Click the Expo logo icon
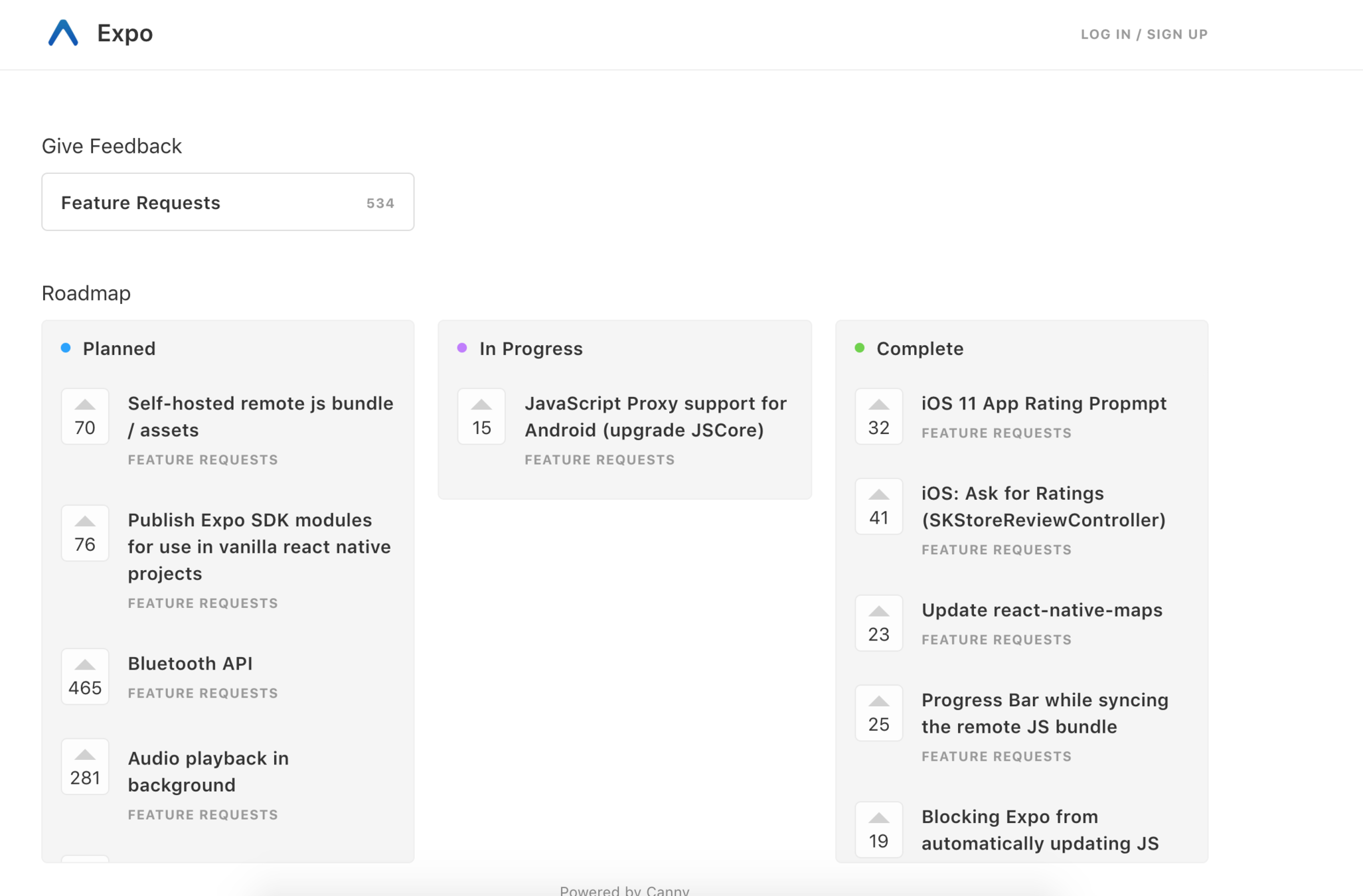The height and width of the screenshot is (896, 1363). (x=63, y=33)
